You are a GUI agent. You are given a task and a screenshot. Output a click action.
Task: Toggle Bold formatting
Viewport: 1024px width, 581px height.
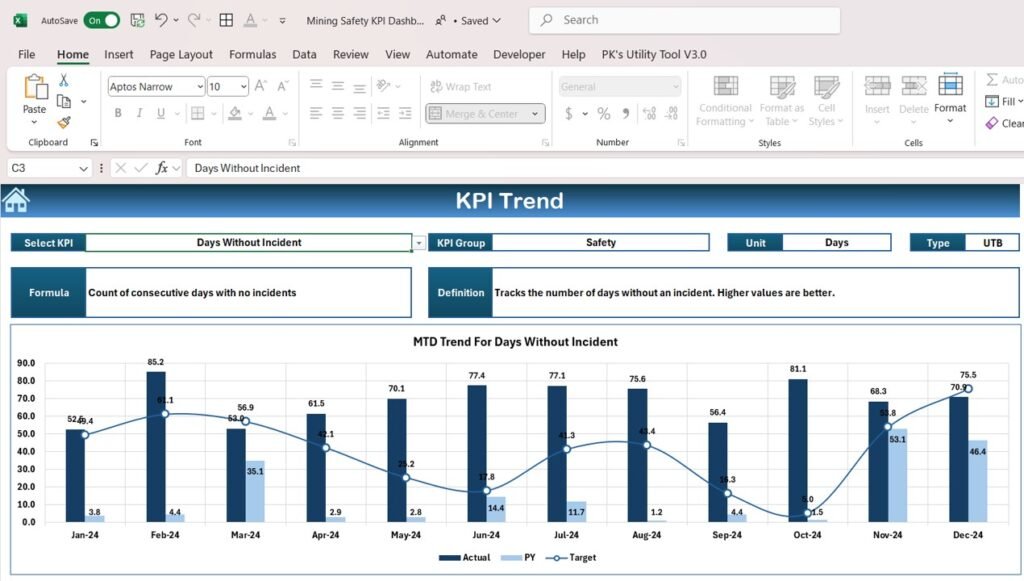click(x=117, y=114)
